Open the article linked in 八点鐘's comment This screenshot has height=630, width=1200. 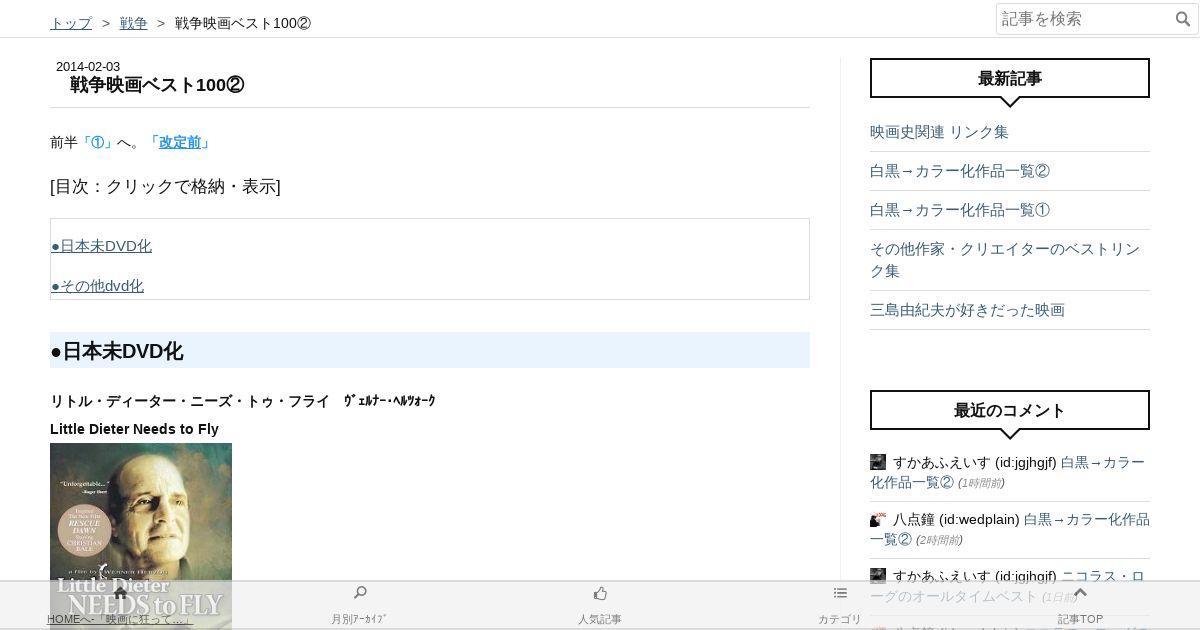tap(1010, 529)
